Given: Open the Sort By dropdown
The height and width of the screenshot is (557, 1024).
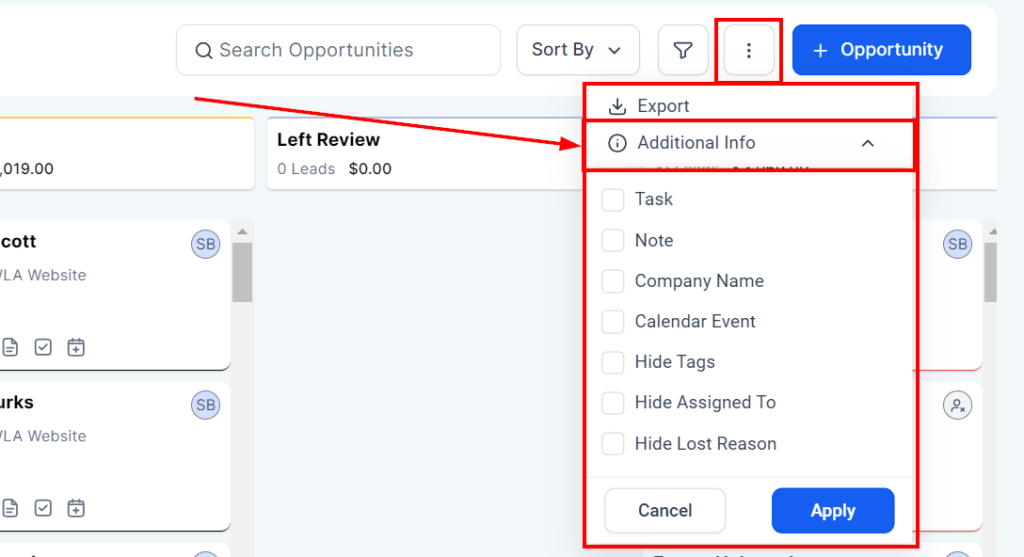Looking at the screenshot, I should (x=577, y=50).
